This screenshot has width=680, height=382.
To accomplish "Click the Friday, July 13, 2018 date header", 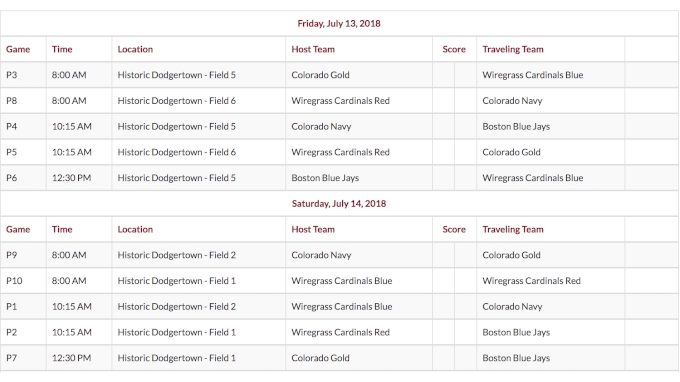I will pos(339,23).
